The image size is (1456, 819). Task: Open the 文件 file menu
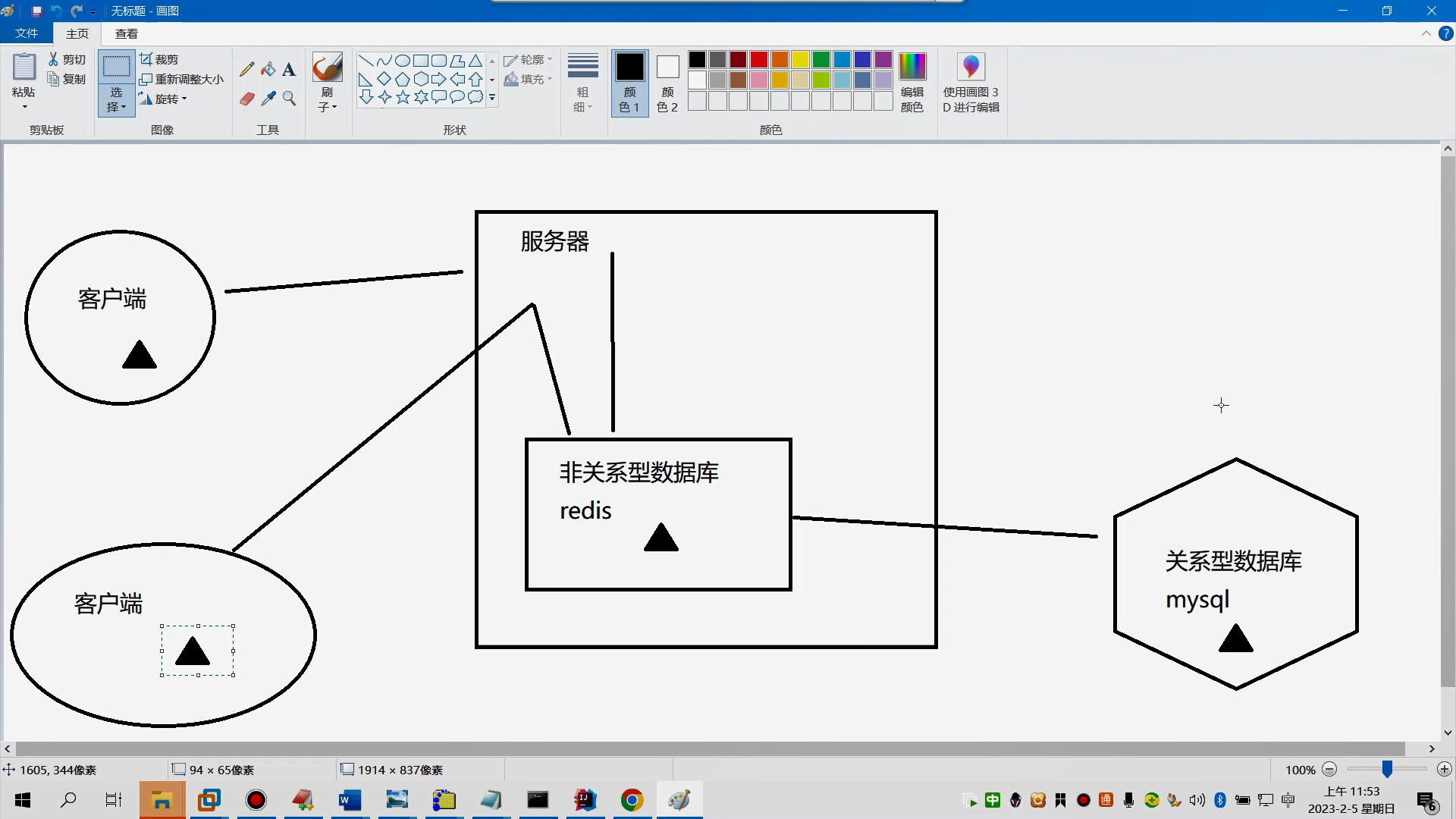point(27,33)
